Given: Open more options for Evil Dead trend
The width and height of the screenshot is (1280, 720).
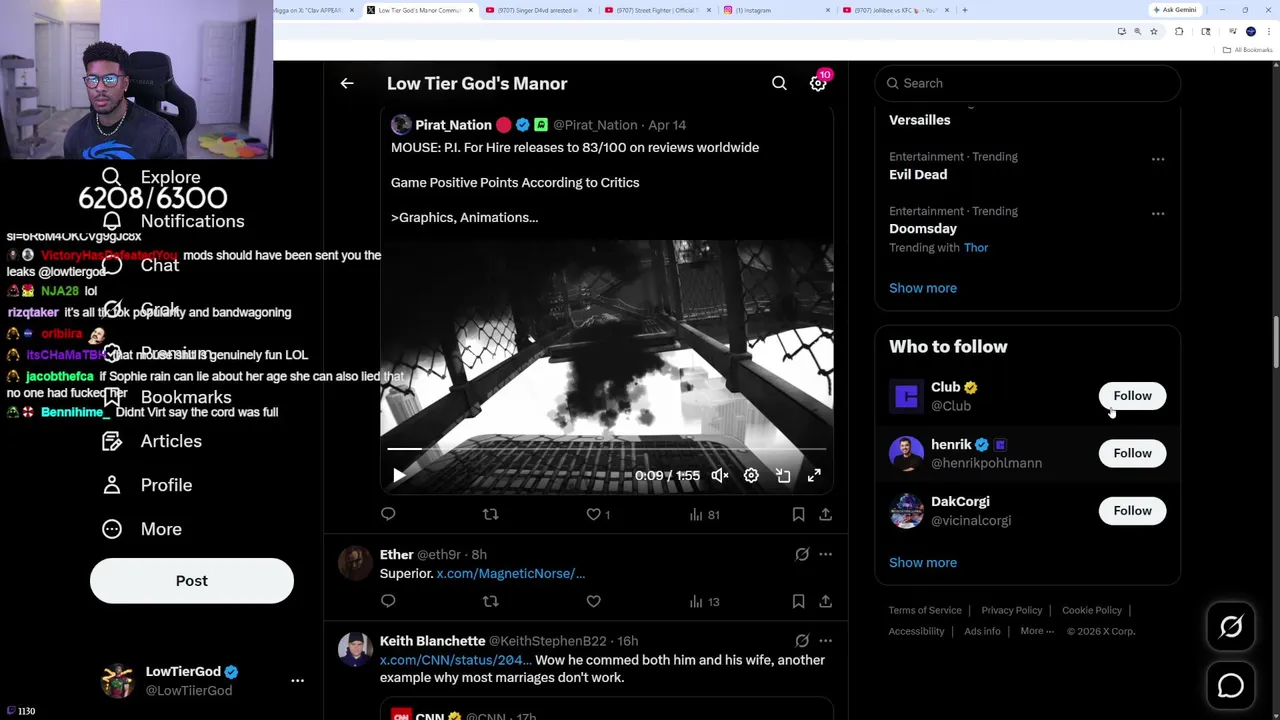Looking at the screenshot, I should [1158, 159].
